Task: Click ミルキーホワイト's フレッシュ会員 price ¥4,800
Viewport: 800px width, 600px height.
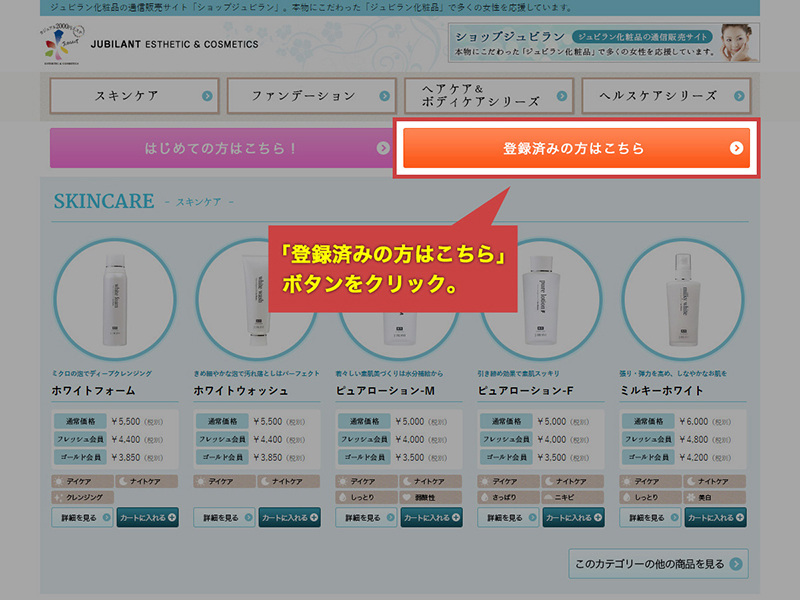Action: [x=677, y=439]
